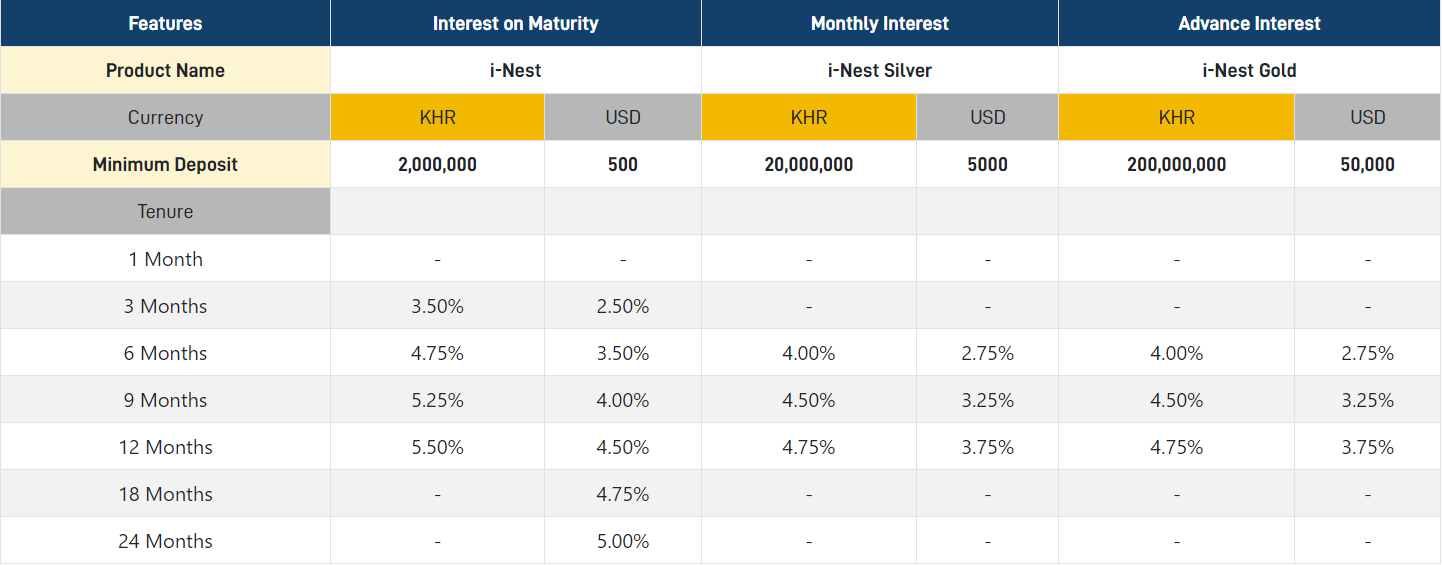Select i-Nest Silver KHR 4.00% for 6 Months
This screenshot has width=1442, height=565.
coord(809,353)
